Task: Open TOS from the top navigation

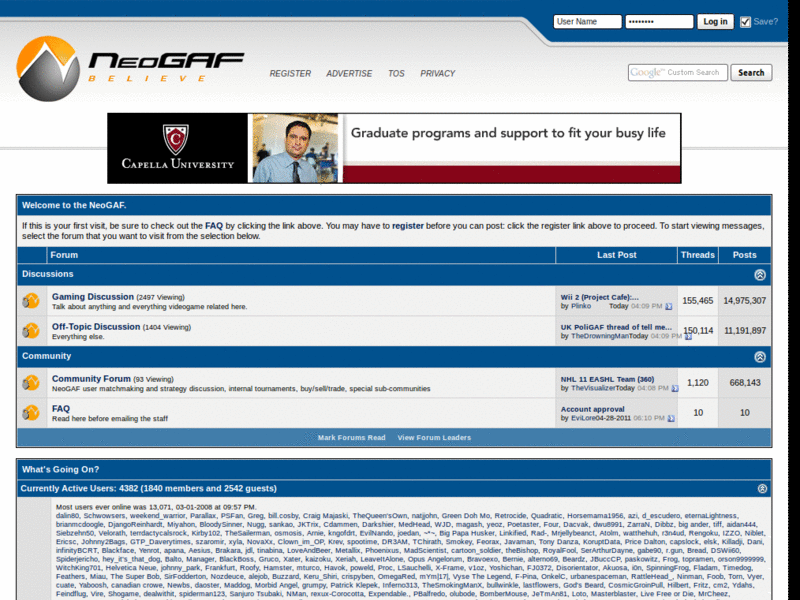Action: 396,73
